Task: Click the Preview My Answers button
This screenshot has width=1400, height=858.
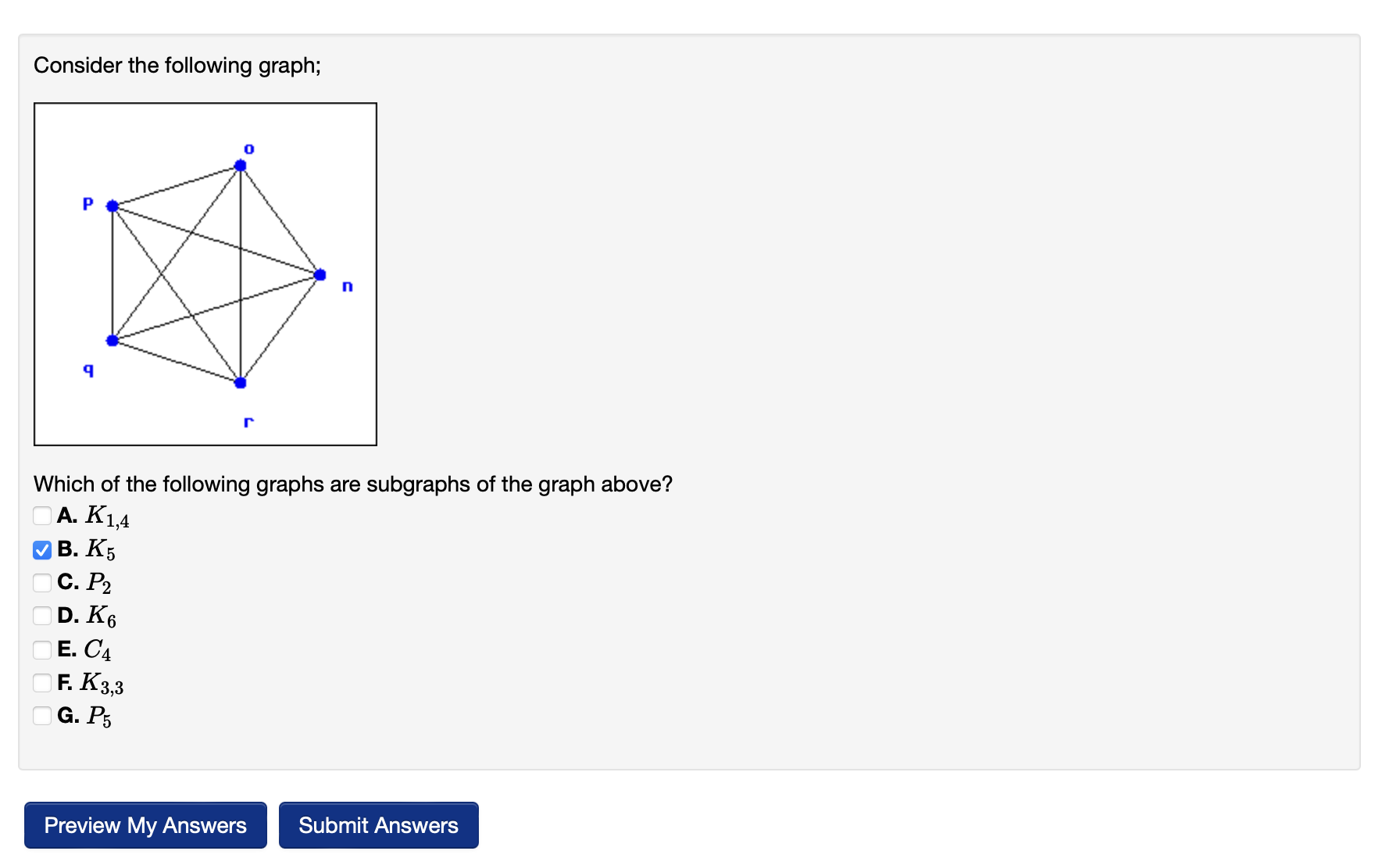Action: (x=145, y=825)
